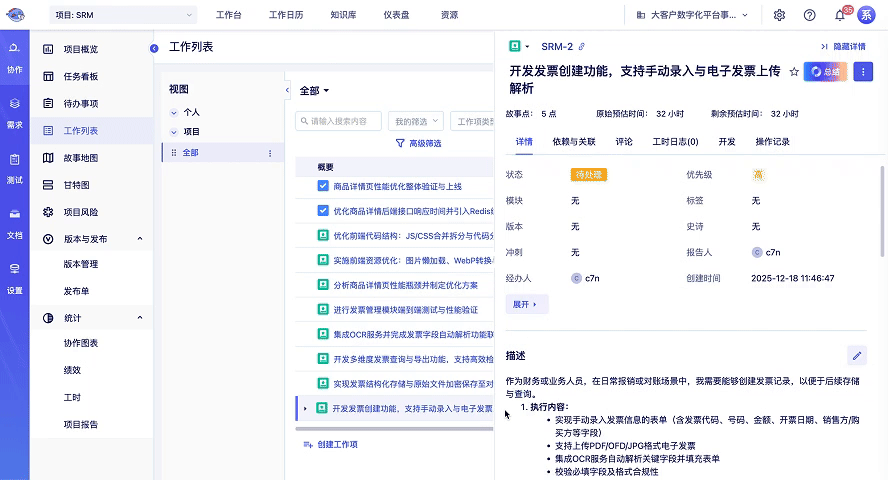Open the help question mark icon

point(809,15)
